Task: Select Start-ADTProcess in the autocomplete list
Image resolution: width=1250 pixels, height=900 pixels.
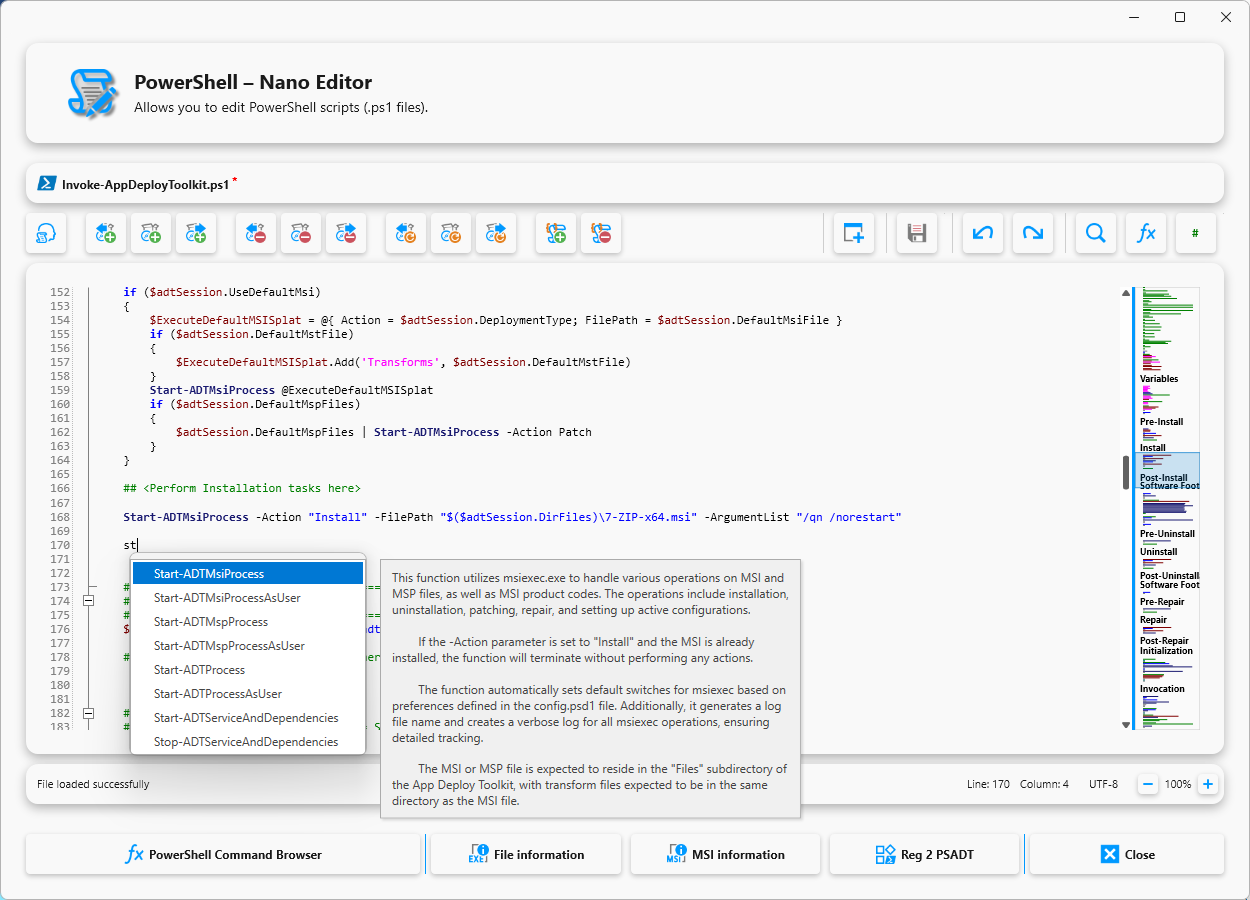Action: click(x=248, y=670)
